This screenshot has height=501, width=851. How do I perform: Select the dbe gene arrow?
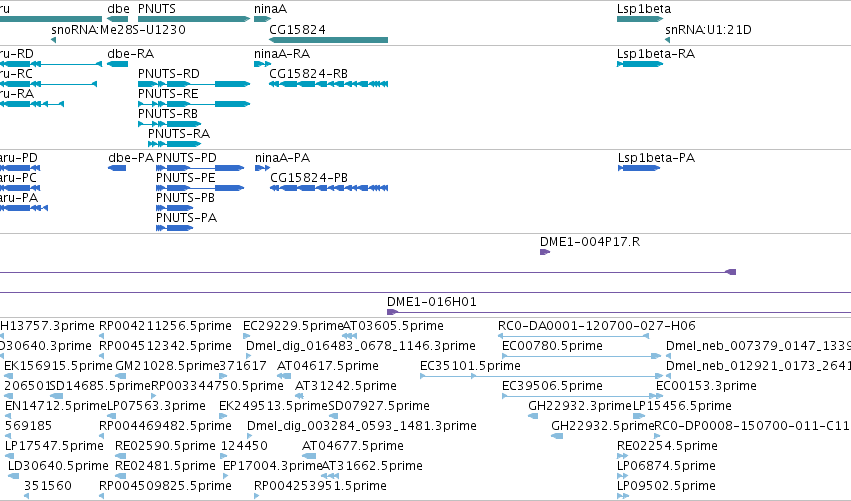click(x=118, y=19)
